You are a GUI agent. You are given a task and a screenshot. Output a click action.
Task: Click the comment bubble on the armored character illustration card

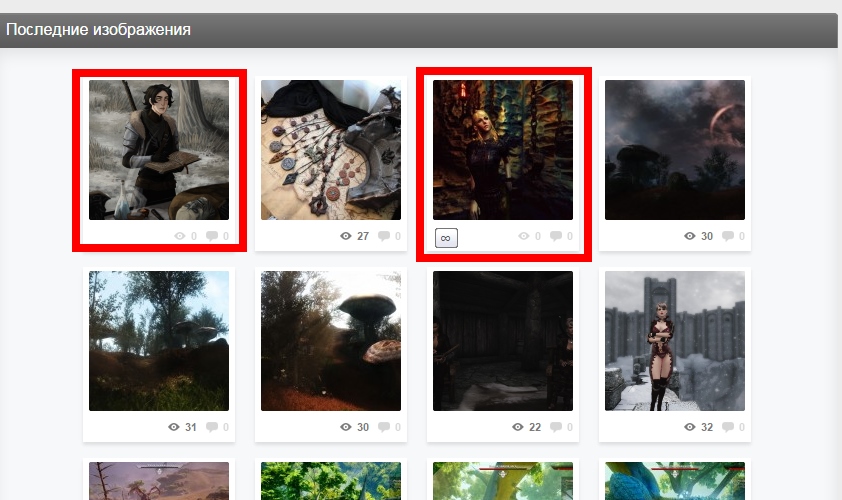click(x=212, y=236)
